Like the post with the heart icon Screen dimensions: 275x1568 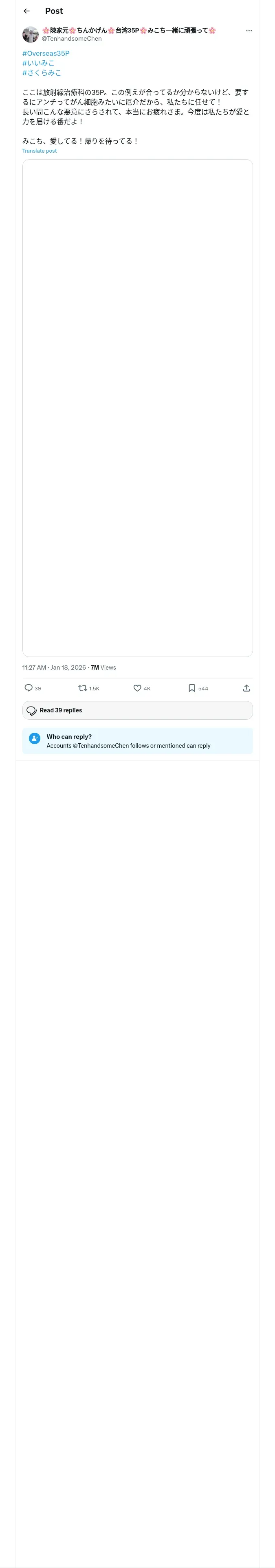tap(137, 688)
